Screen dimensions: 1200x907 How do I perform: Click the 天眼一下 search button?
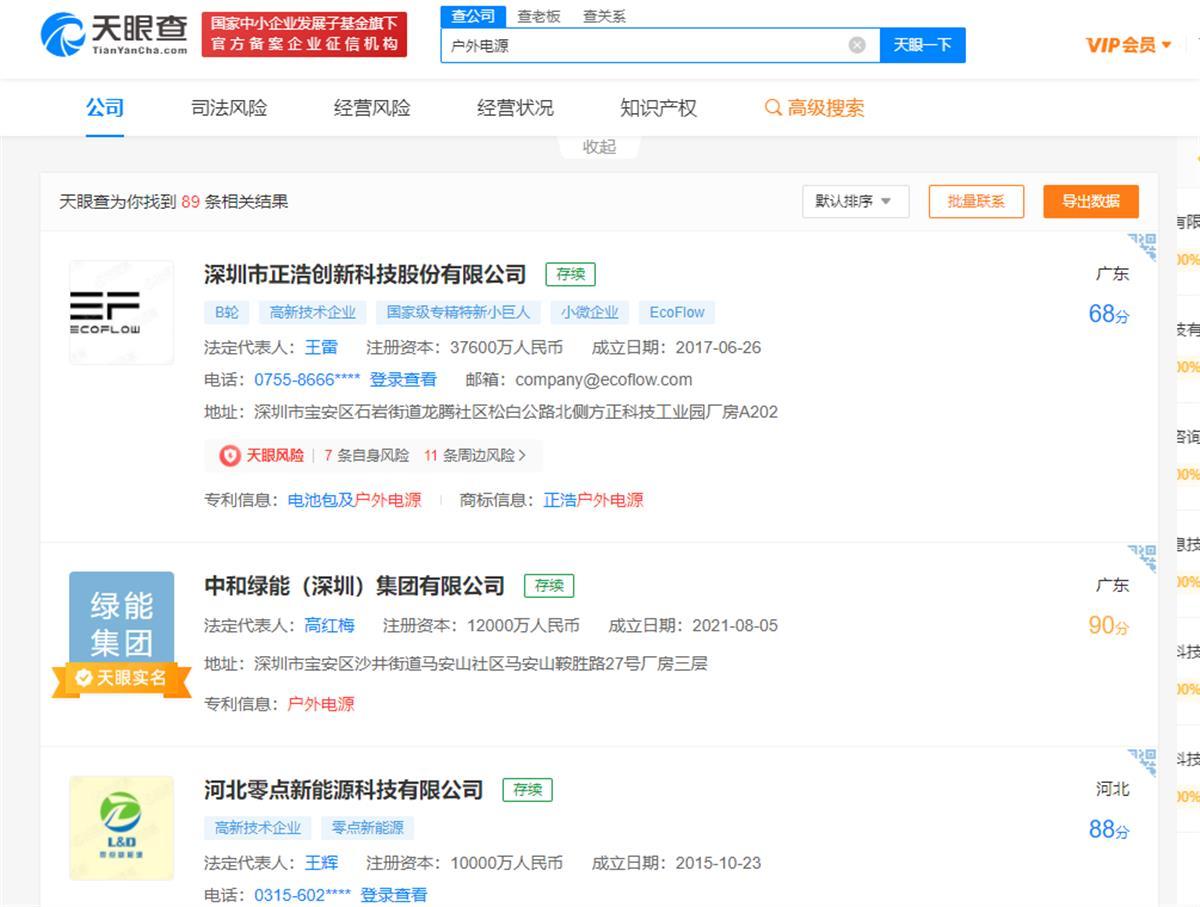[922, 45]
